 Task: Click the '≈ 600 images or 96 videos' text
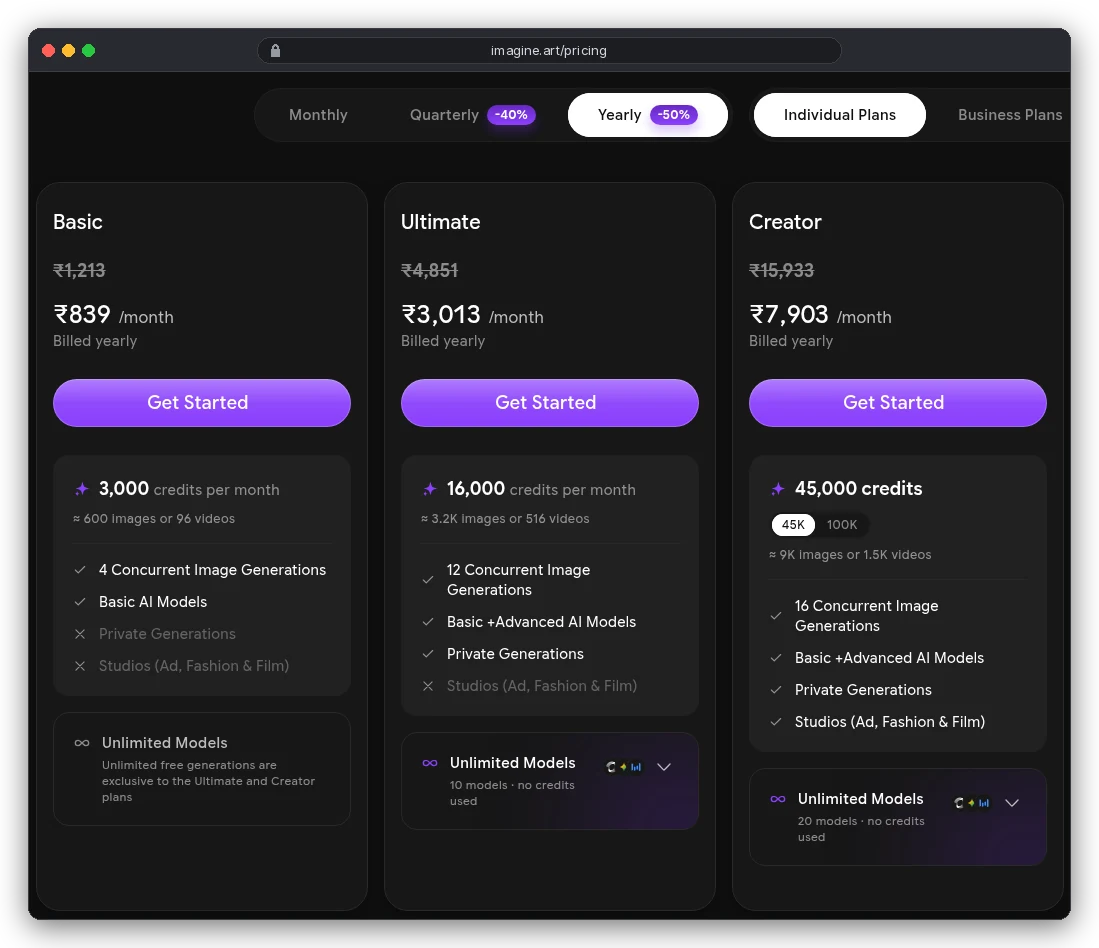pyautogui.click(x=154, y=519)
